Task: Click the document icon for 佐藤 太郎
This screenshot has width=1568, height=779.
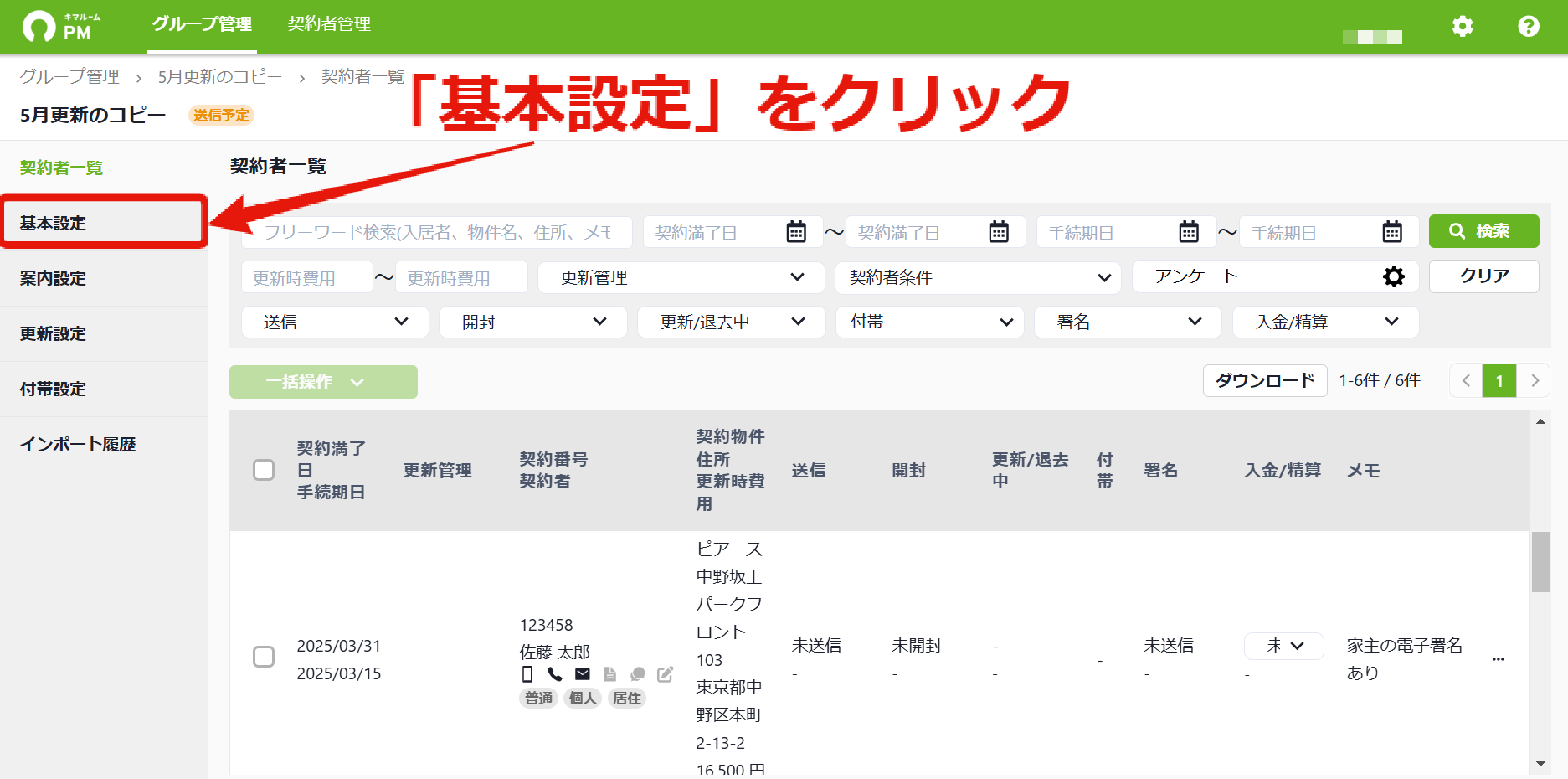Action: [x=609, y=674]
